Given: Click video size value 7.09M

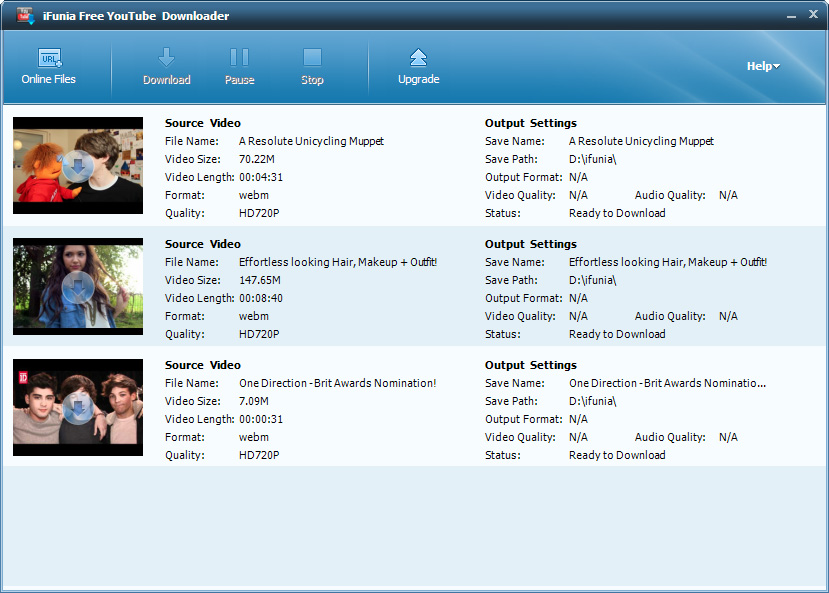Looking at the screenshot, I should click(x=254, y=401).
